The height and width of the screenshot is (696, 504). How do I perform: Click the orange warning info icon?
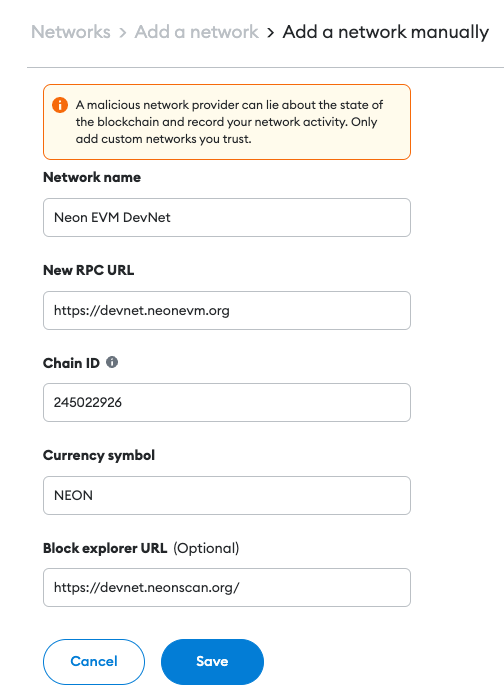coord(60,105)
